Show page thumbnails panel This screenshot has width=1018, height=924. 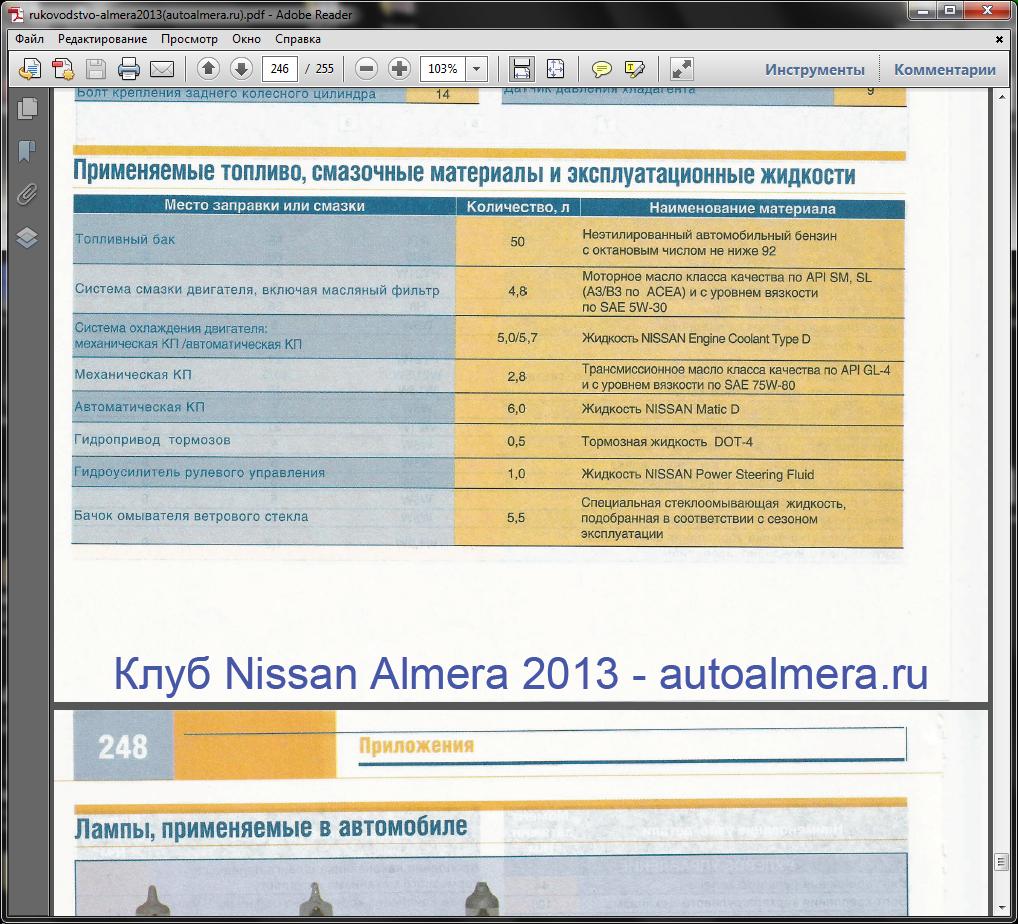27,108
